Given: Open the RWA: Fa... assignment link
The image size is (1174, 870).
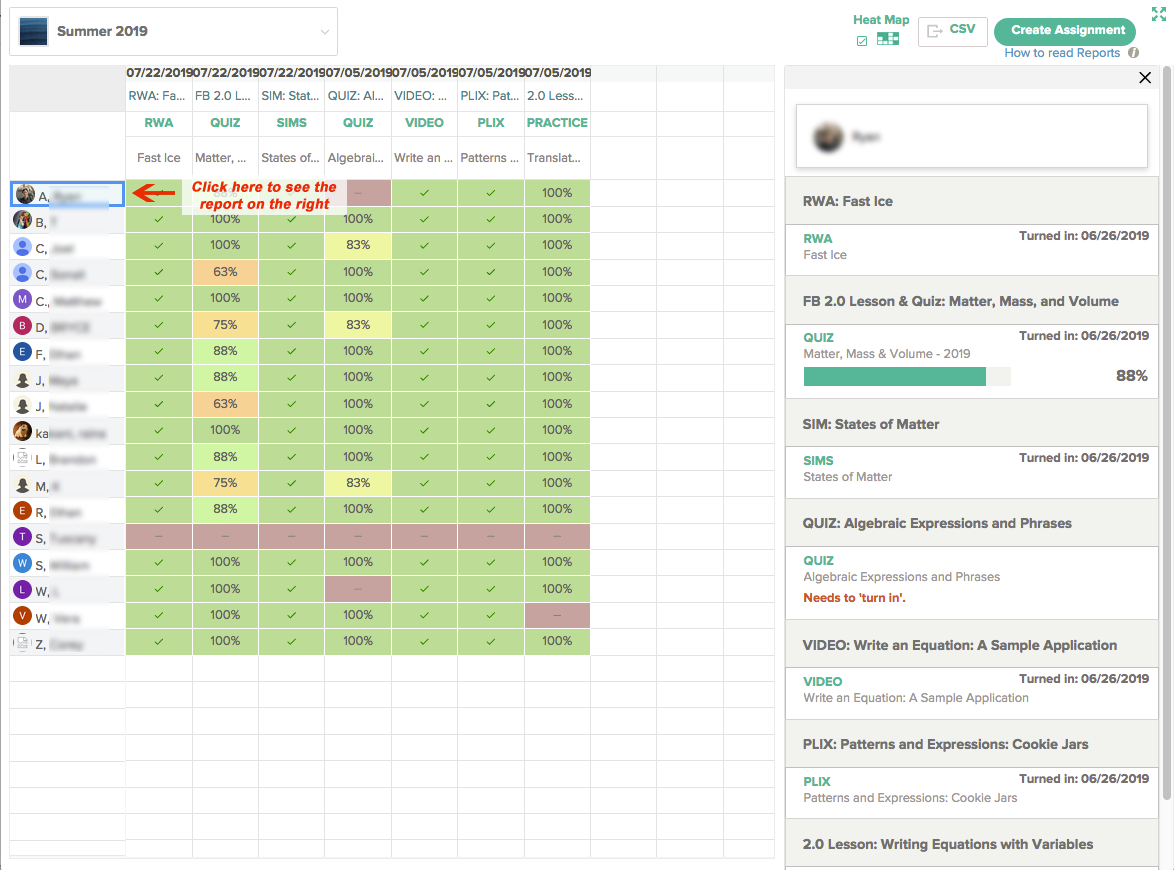Looking at the screenshot, I should [157, 96].
